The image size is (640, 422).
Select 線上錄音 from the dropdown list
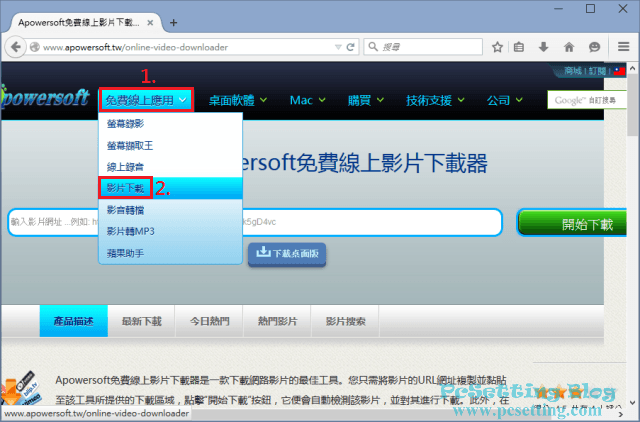(171, 167)
